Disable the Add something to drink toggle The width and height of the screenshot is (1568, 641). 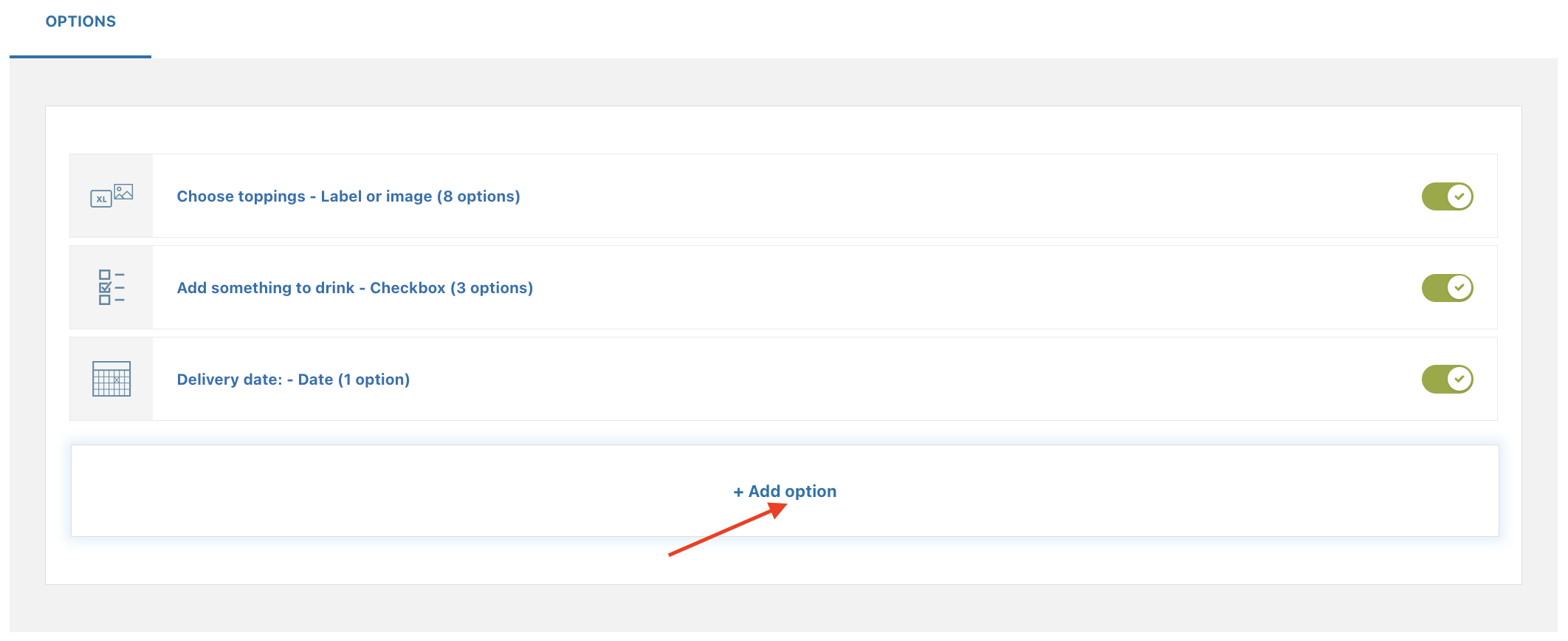(x=1447, y=288)
